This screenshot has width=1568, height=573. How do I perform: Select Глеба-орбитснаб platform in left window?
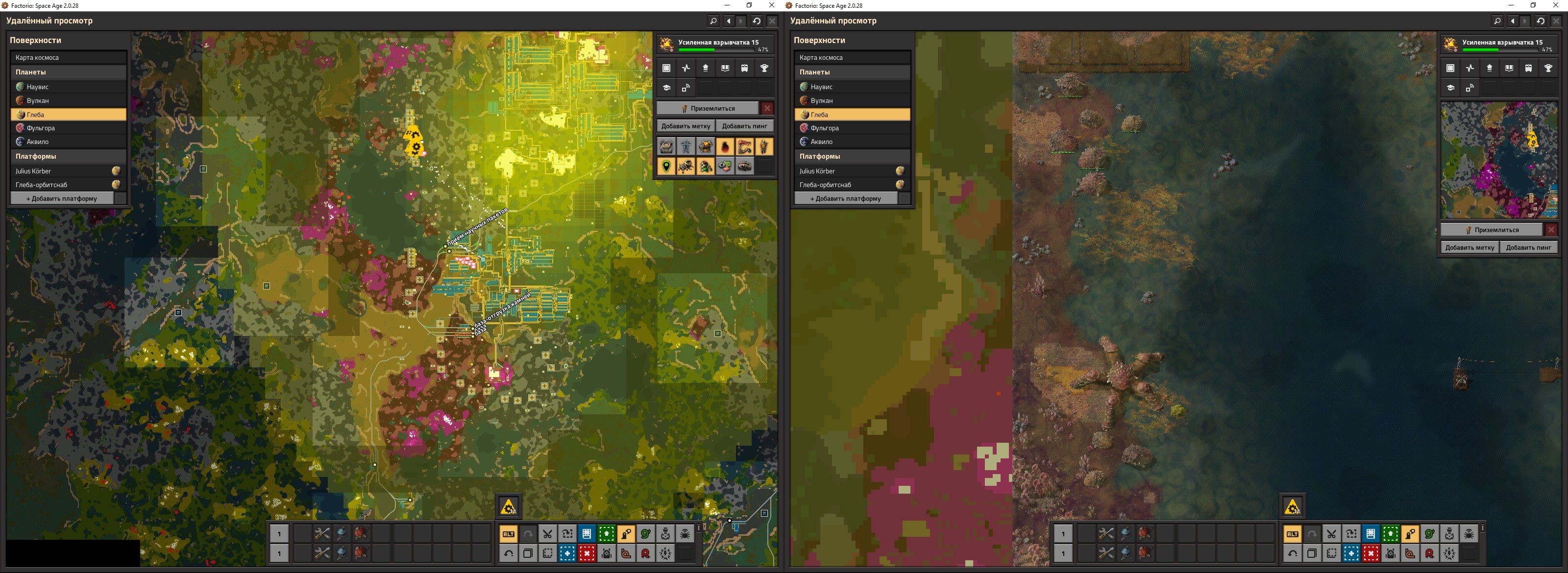[x=68, y=184]
